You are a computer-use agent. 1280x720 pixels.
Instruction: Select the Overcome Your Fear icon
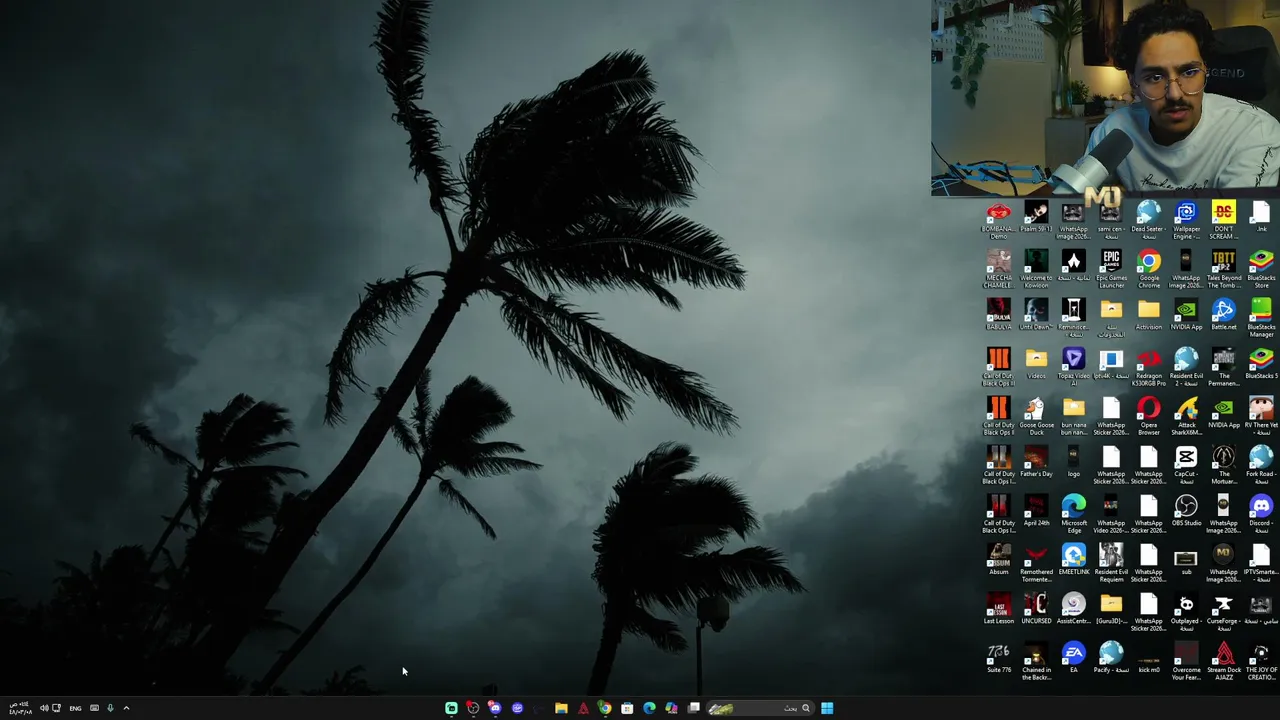(1186, 661)
